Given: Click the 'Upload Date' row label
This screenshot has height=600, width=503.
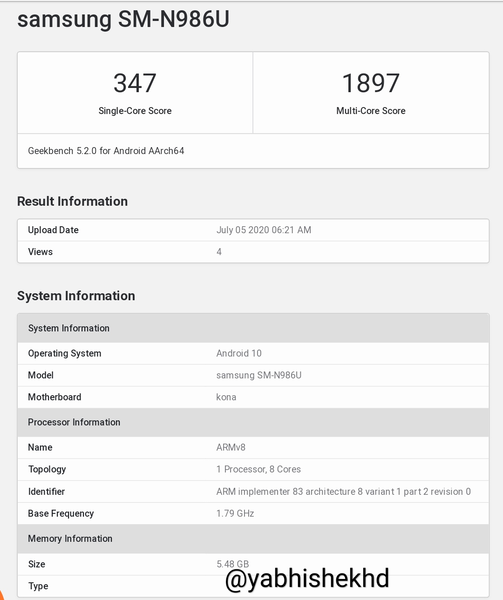Looking at the screenshot, I should 53,230.
